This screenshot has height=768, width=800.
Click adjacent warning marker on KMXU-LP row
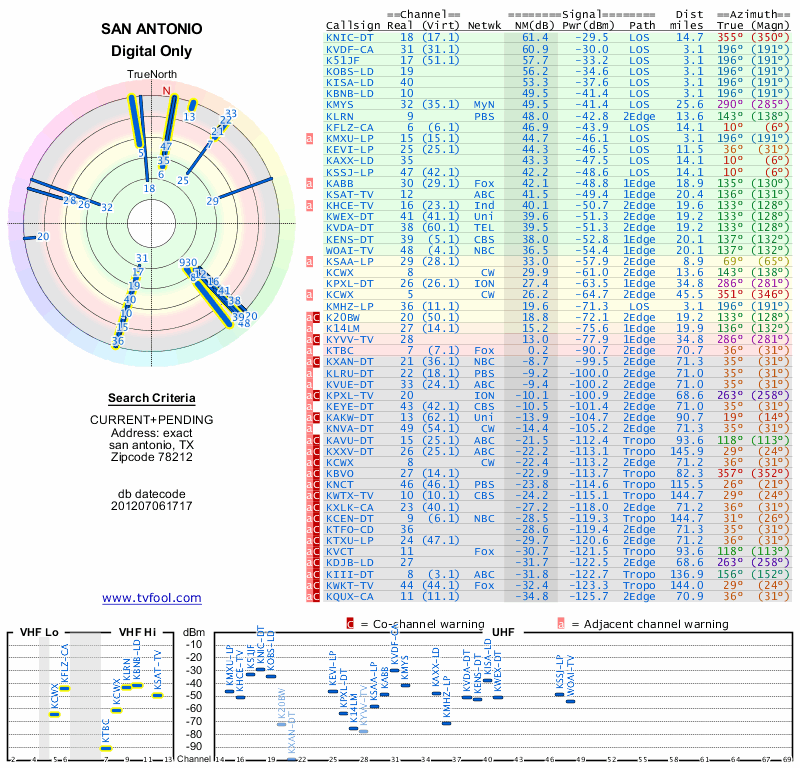point(309,138)
